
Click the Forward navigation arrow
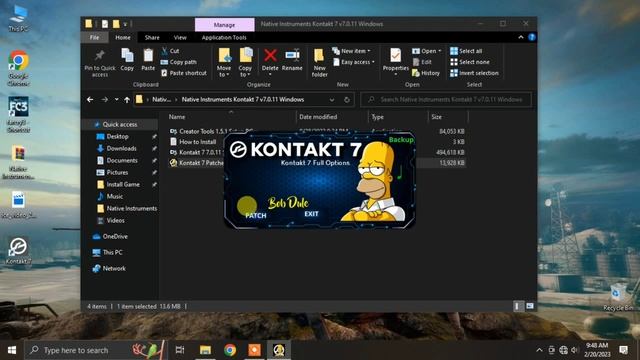pos(104,100)
